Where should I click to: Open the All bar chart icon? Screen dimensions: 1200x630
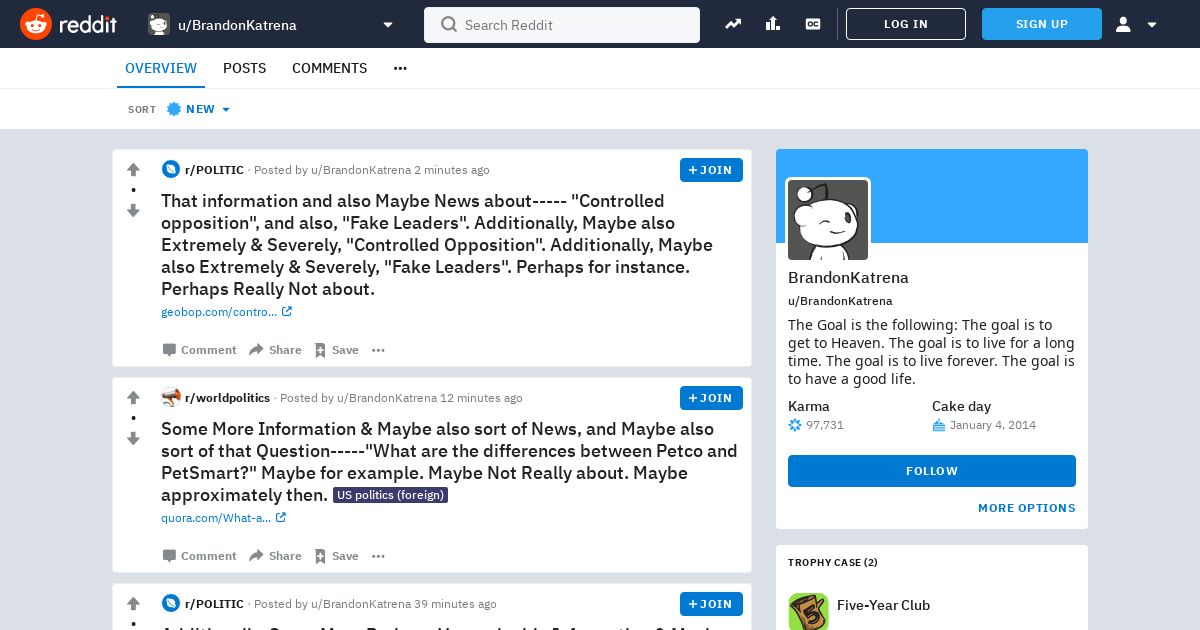tap(773, 24)
